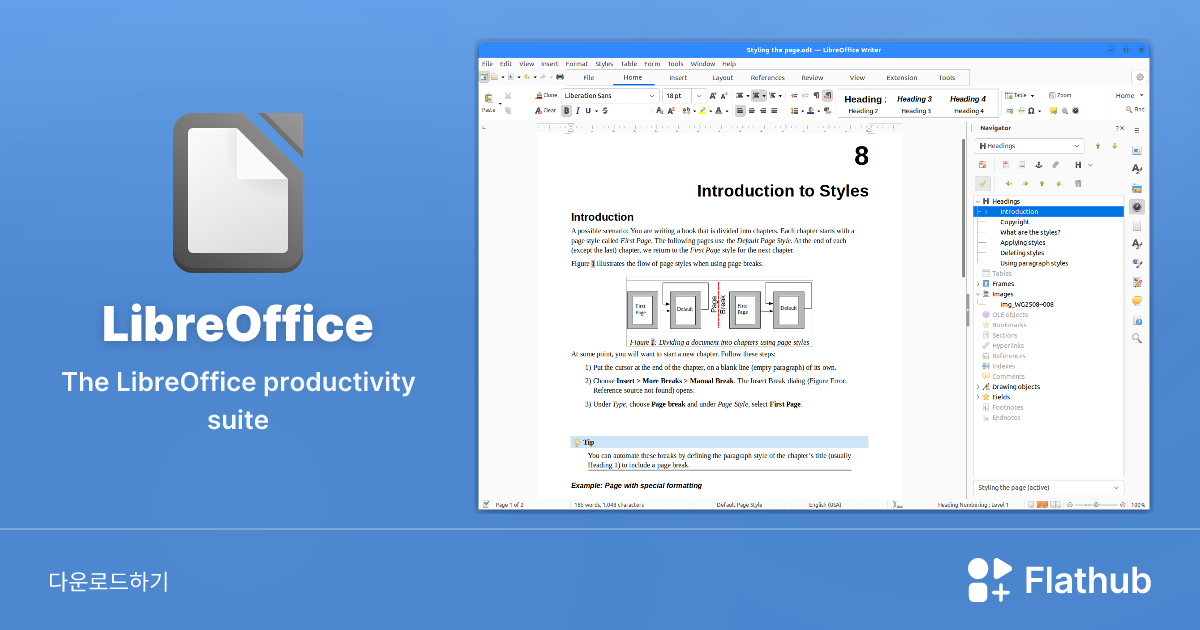
Task: Select the Navigate Backward arrow in Navigator
Action: tap(1009, 183)
